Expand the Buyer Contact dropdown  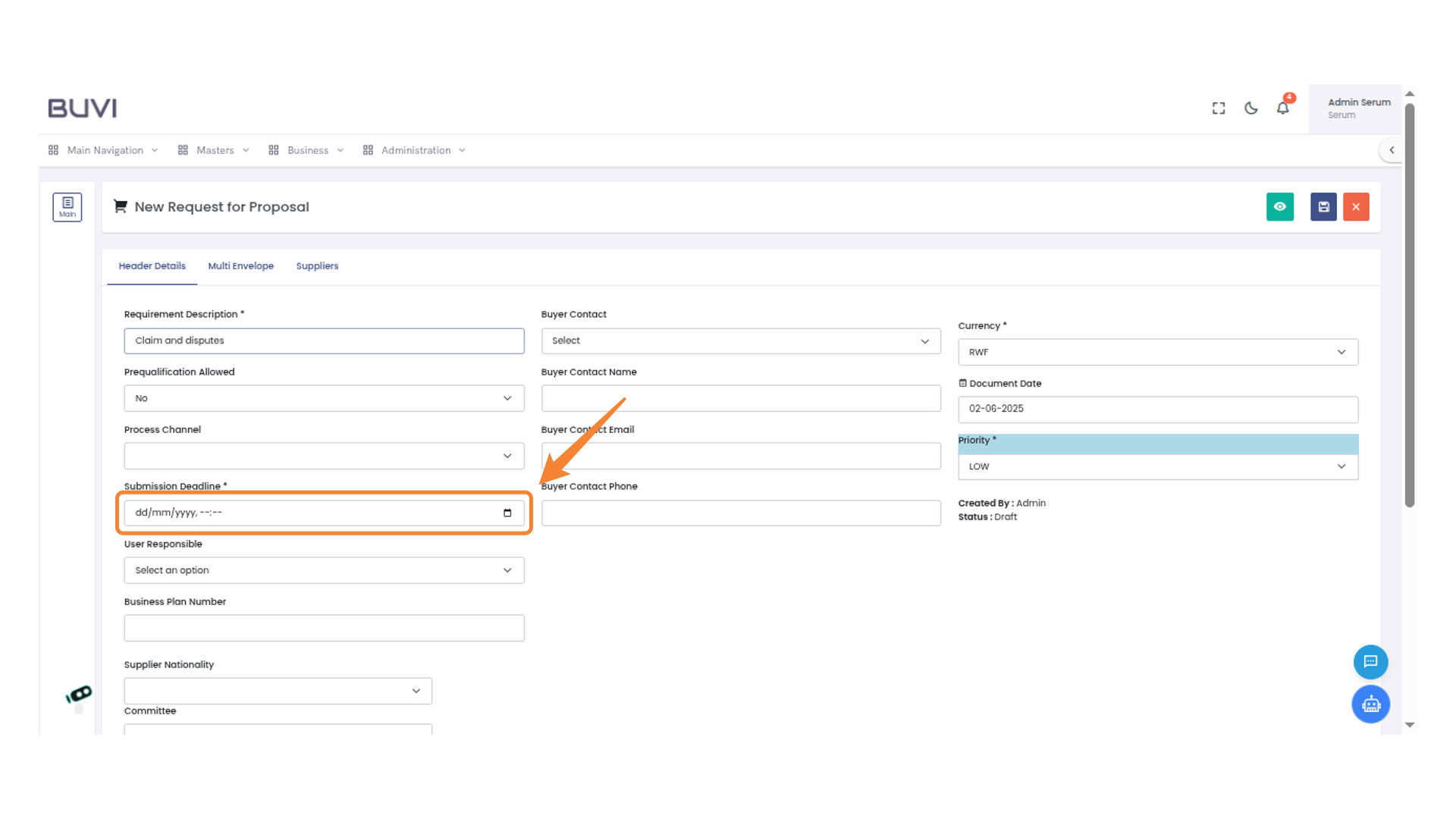coord(740,341)
